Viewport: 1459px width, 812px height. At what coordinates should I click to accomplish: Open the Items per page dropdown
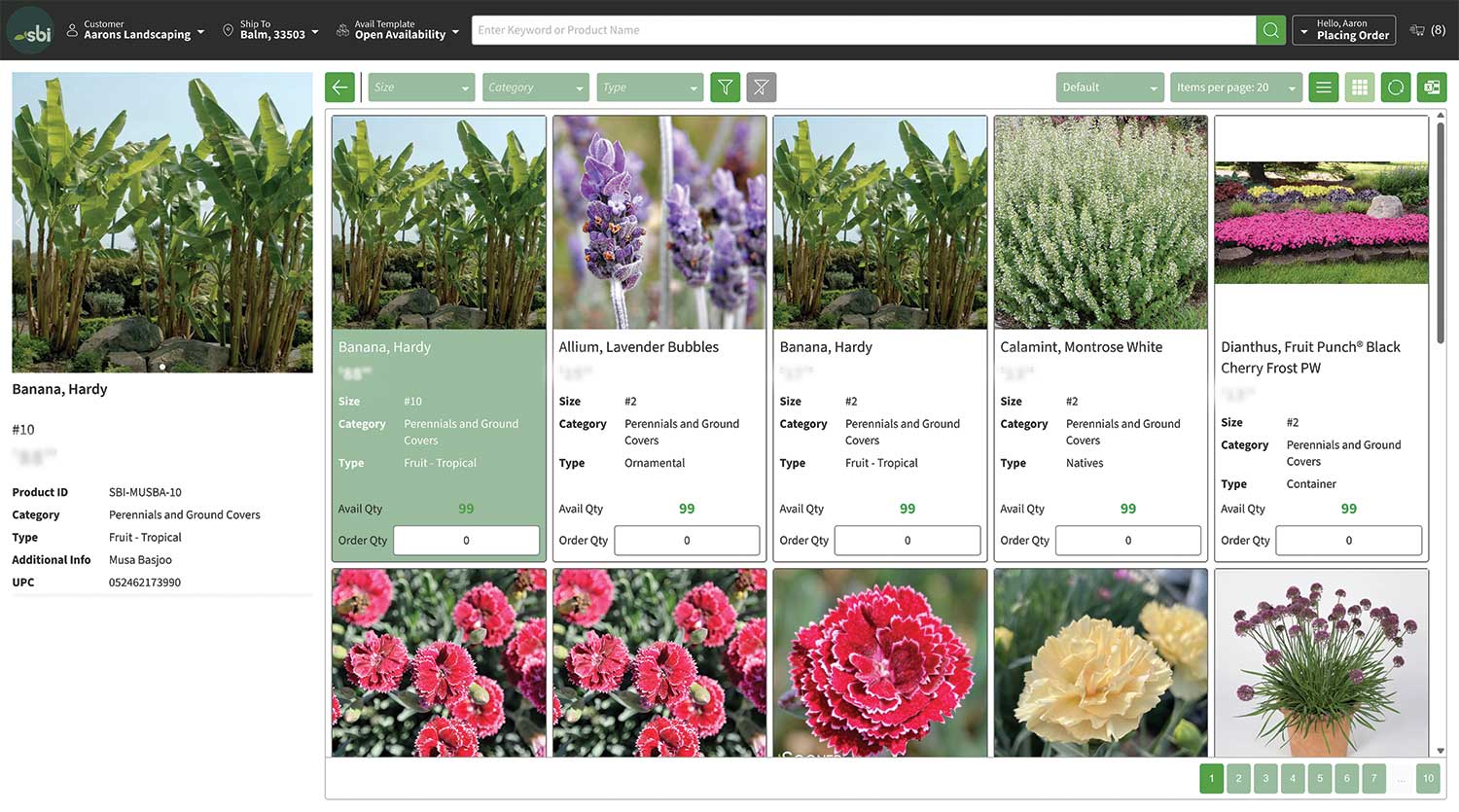tap(1235, 88)
